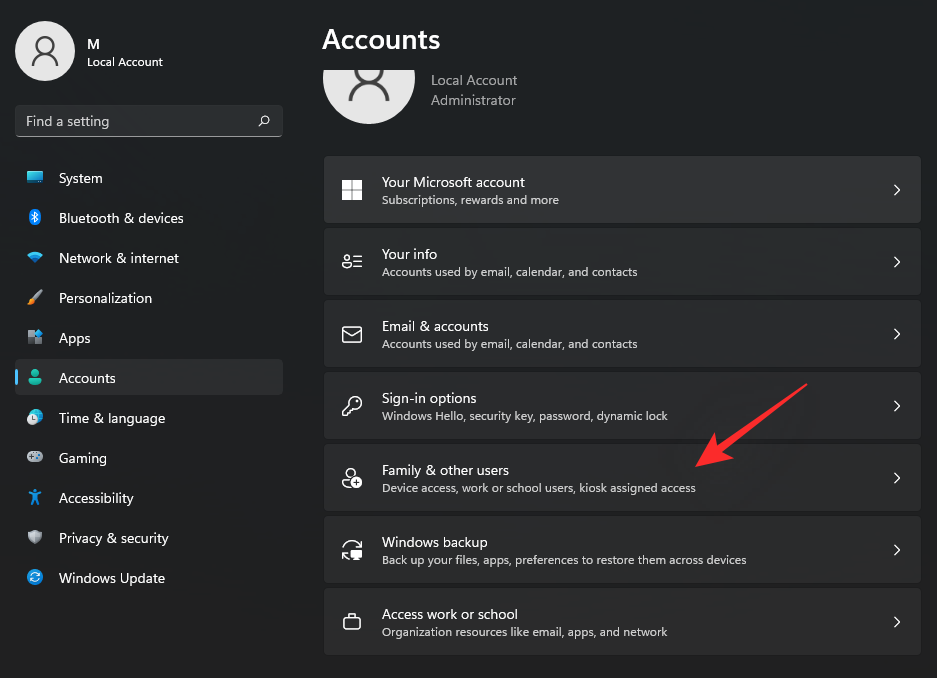Click the profile avatar for user M
The image size is (937, 678).
coord(45,52)
